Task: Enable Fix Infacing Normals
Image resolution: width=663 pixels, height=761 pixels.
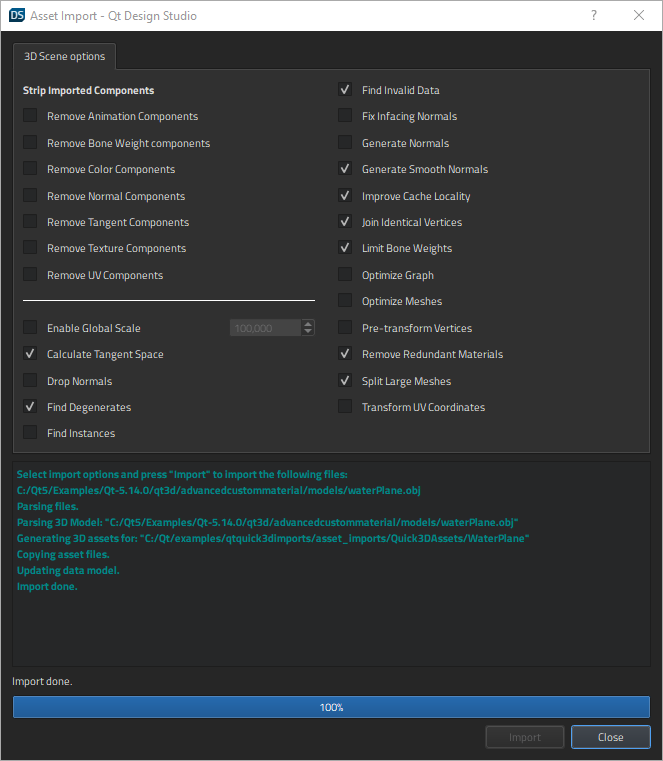Action: pos(345,116)
